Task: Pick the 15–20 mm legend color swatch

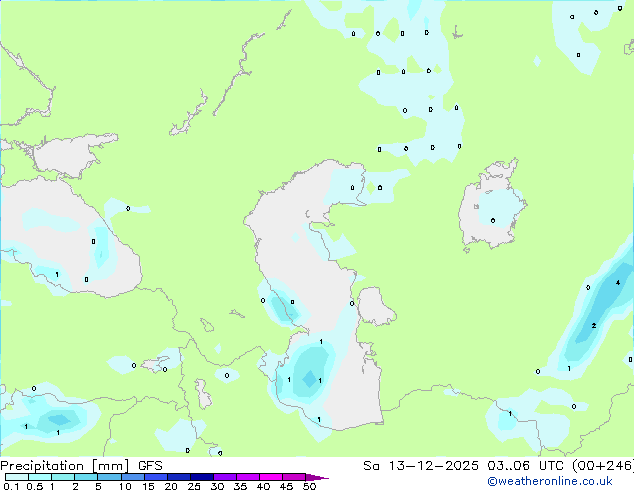Action: [x=156, y=477]
